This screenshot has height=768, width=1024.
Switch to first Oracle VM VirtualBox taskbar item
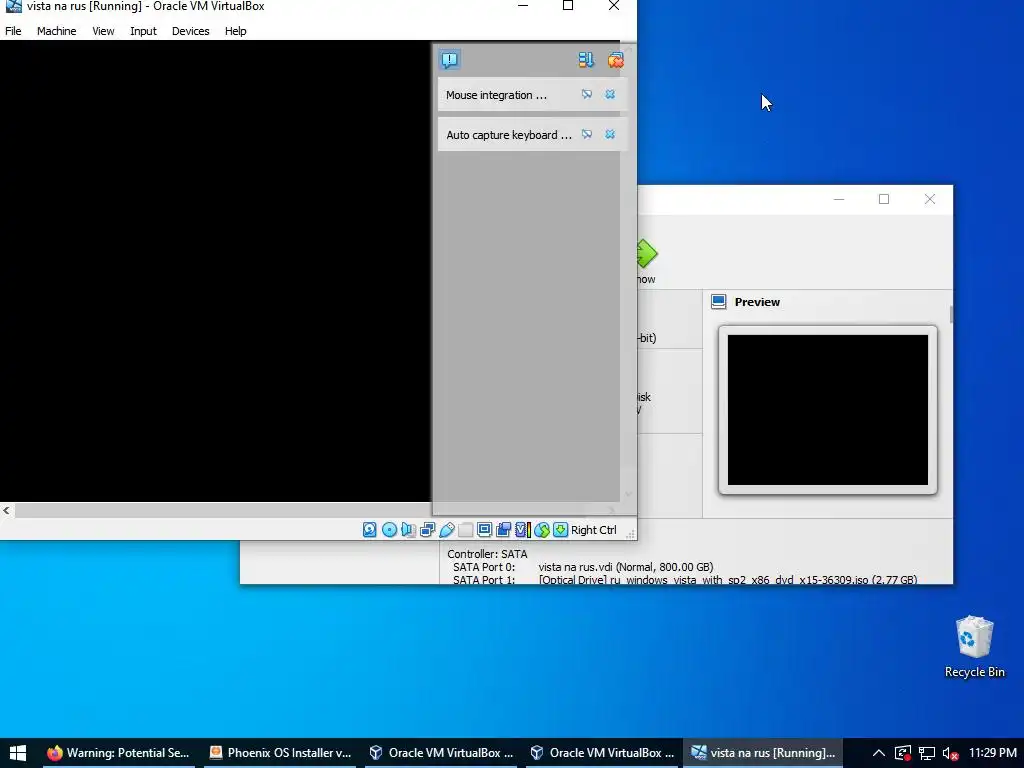click(441, 753)
